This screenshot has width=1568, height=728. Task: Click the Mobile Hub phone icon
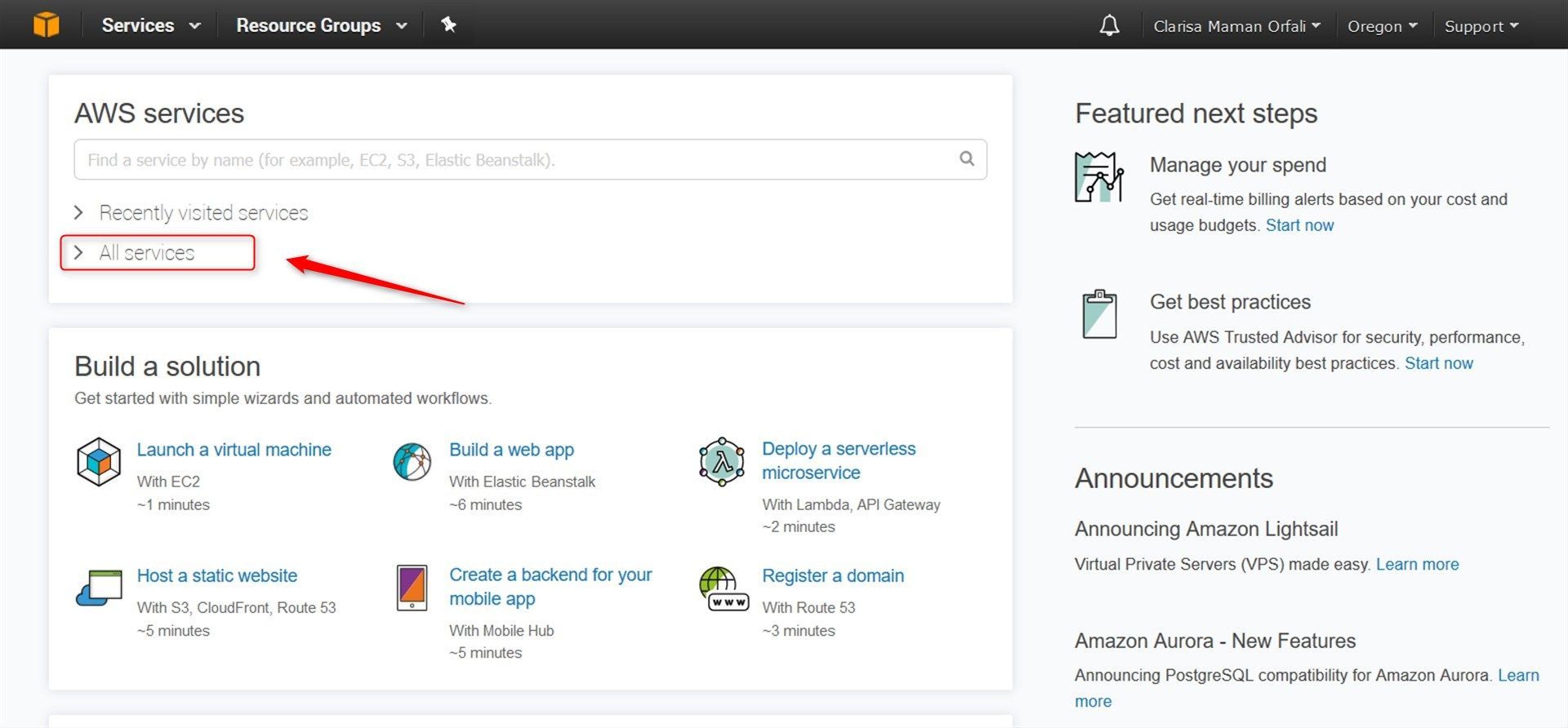coord(412,588)
